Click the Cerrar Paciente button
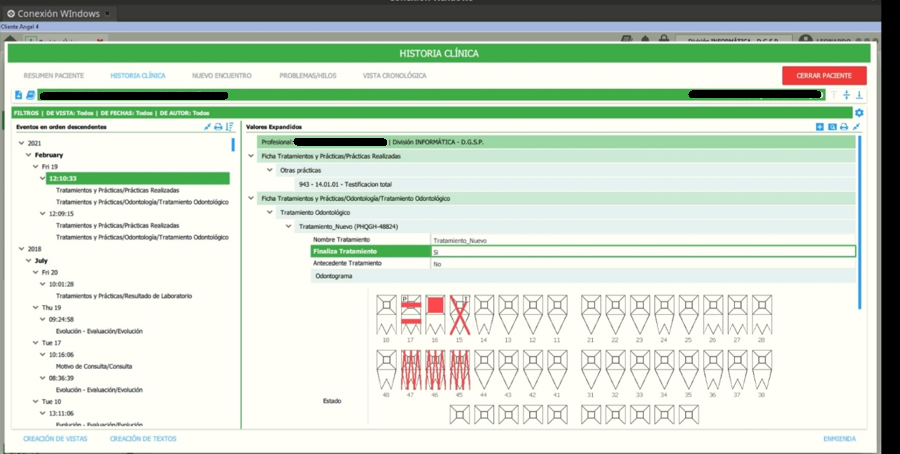This screenshot has width=900, height=454. pyautogui.click(x=824, y=76)
